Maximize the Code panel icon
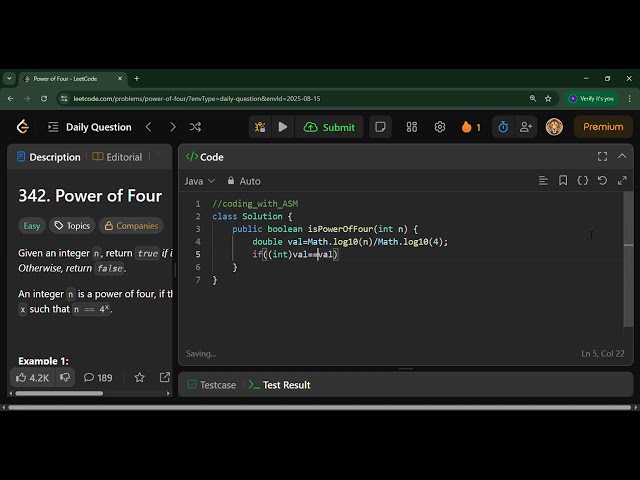Screen dimensions: 640x480 [x=602, y=156]
